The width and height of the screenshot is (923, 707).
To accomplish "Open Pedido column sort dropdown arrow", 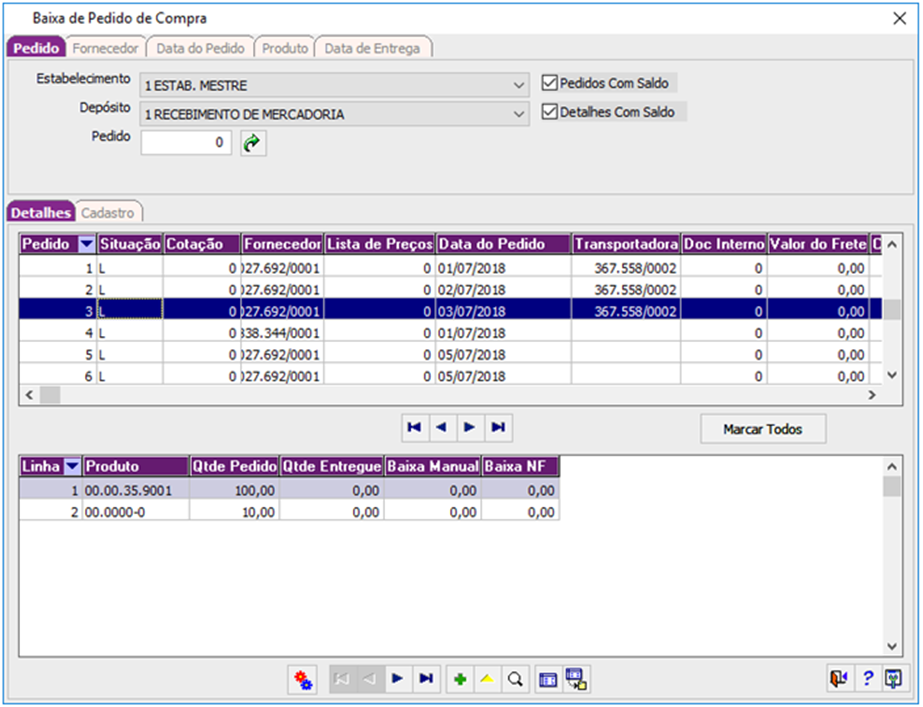I will click(x=87, y=244).
